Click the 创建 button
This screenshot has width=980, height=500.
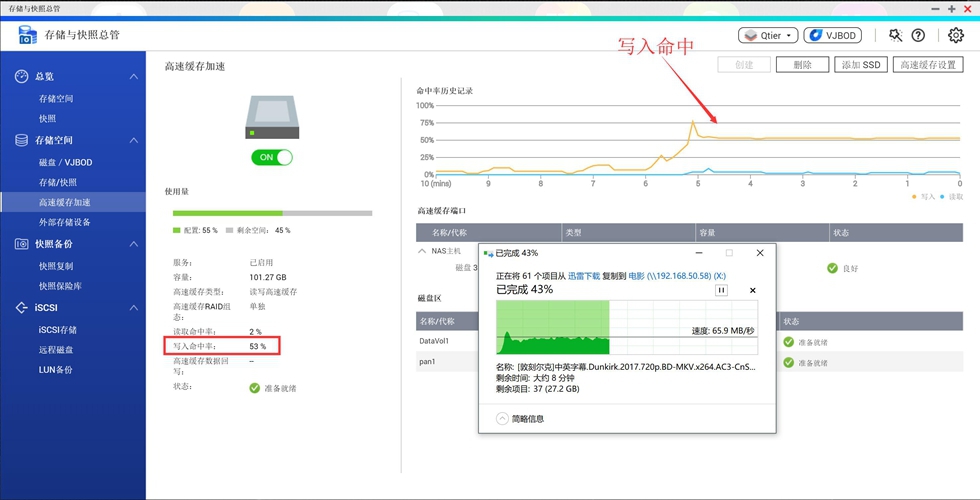pos(744,64)
